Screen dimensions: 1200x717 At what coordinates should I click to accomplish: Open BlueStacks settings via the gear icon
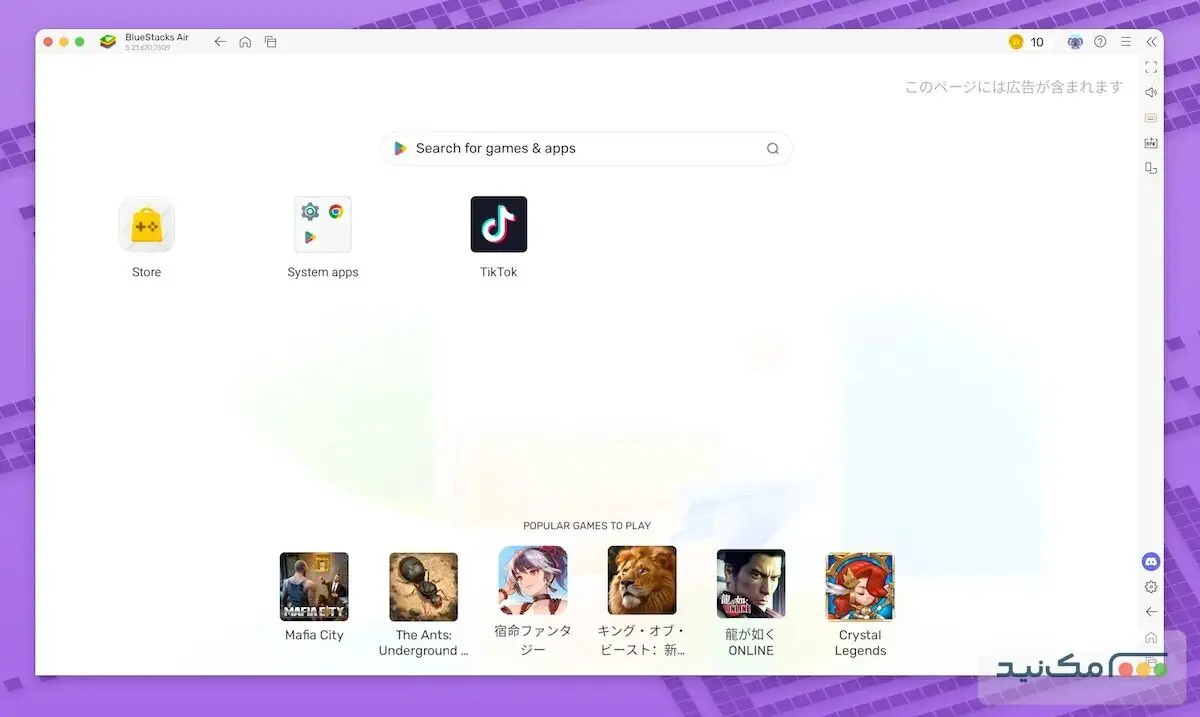click(x=1150, y=587)
